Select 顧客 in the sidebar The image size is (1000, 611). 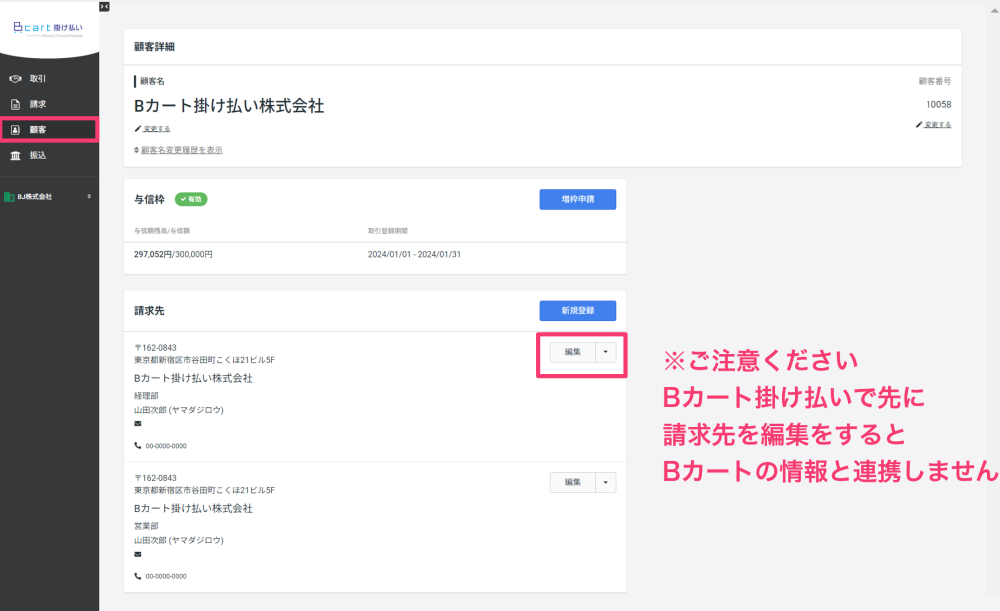(x=49, y=129)
